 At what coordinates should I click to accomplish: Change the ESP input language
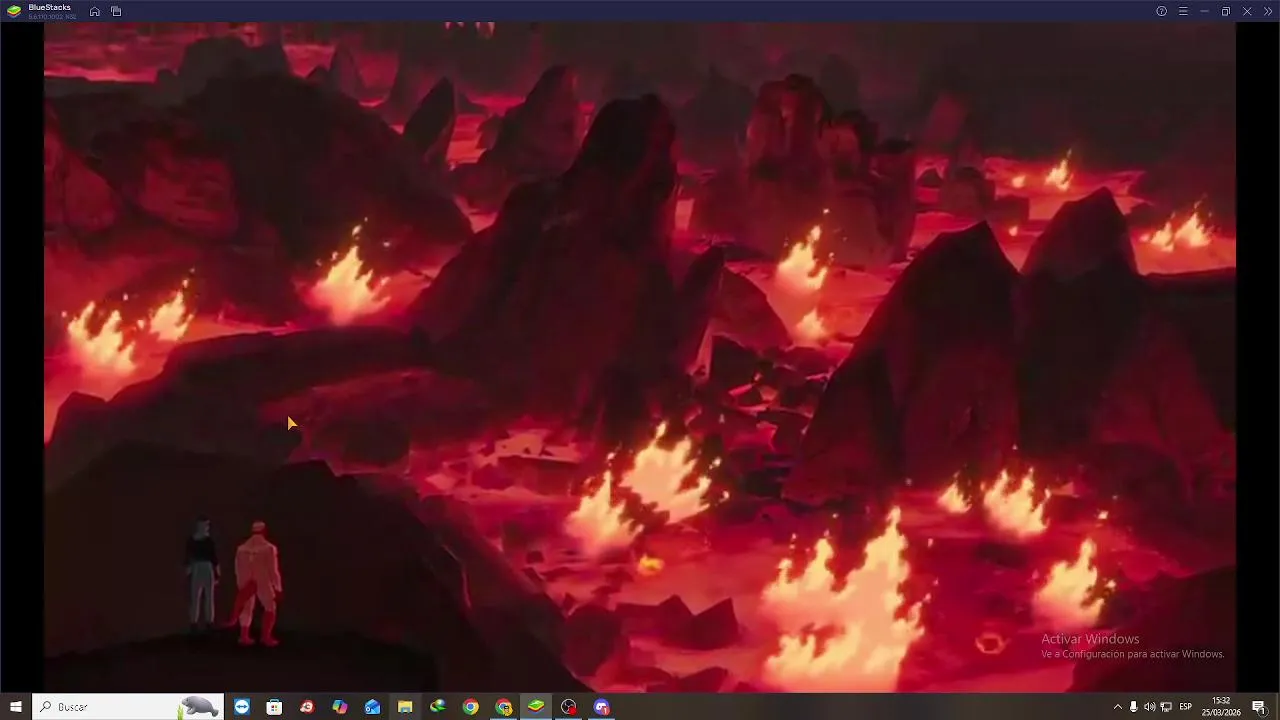pyautogui.click(x=1186, y=707)
